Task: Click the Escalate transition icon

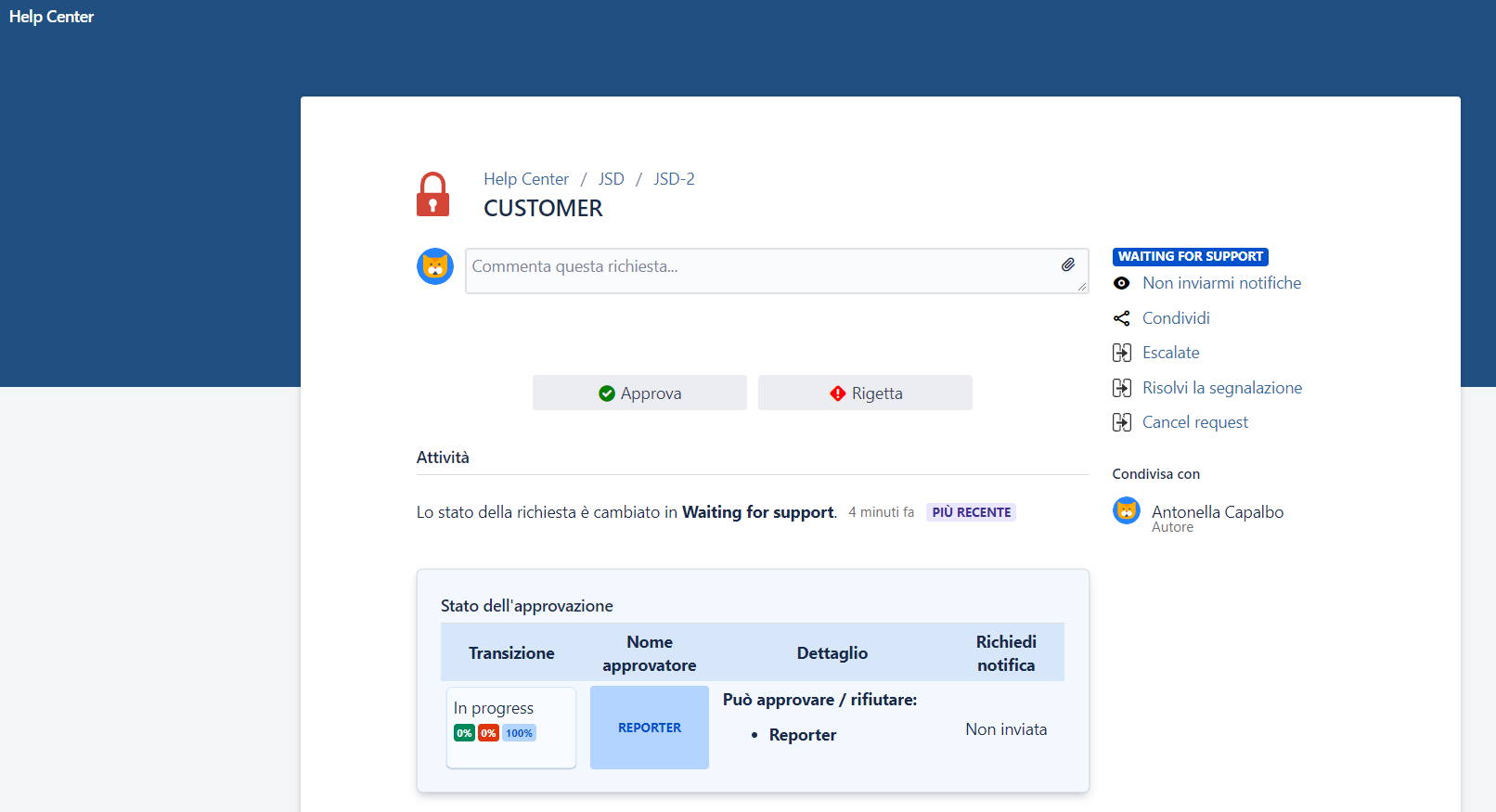Action: 1121,353
